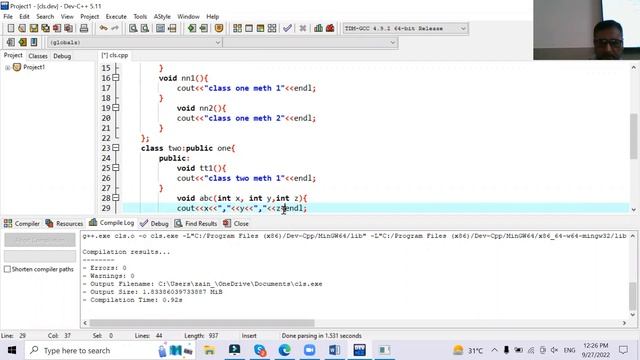This screenshot has height=360, width=640.
Task: Expand the Project1 tree node
Action: click(7, 67)
